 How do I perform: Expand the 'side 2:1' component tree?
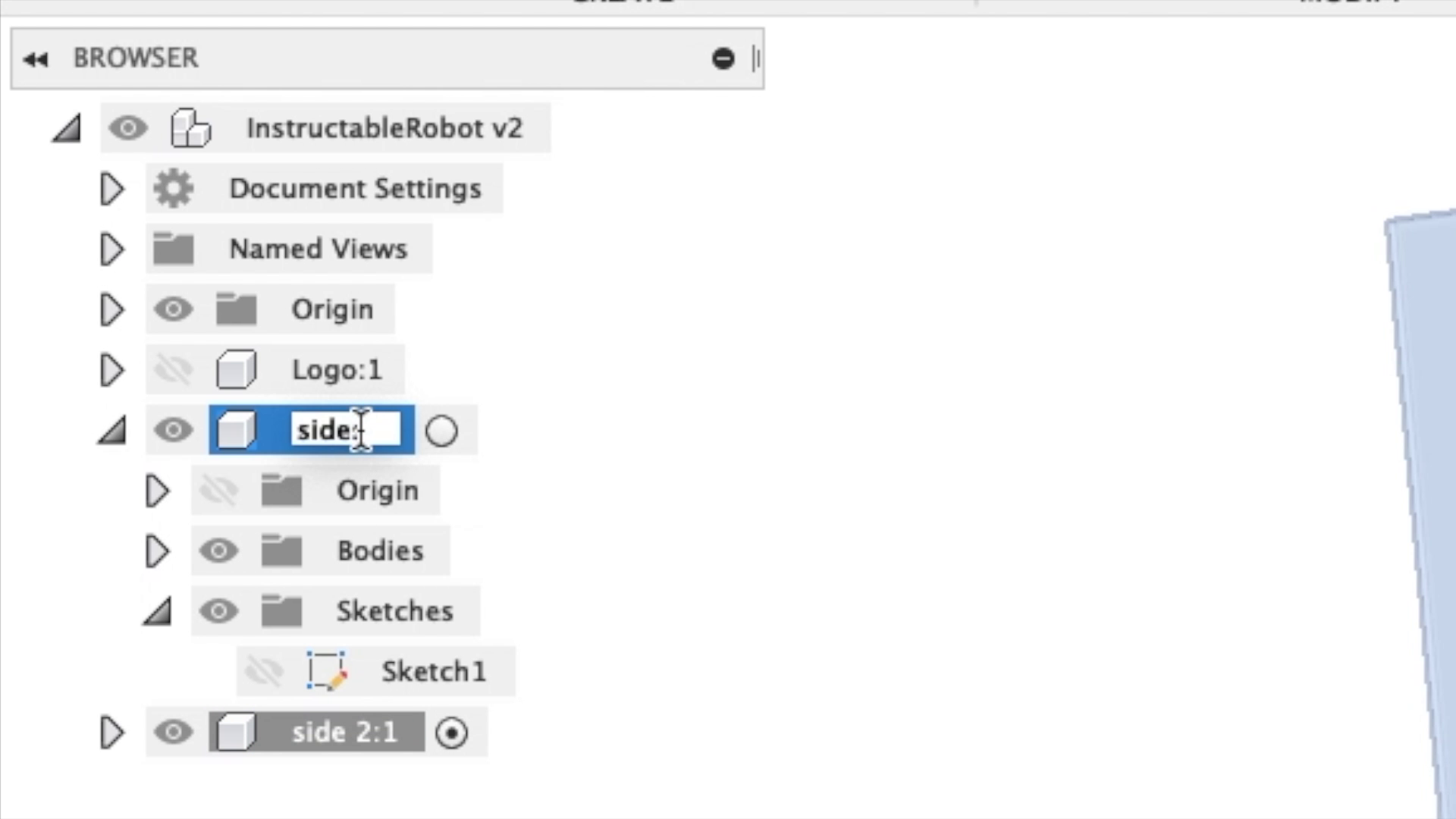coord(113,731)
